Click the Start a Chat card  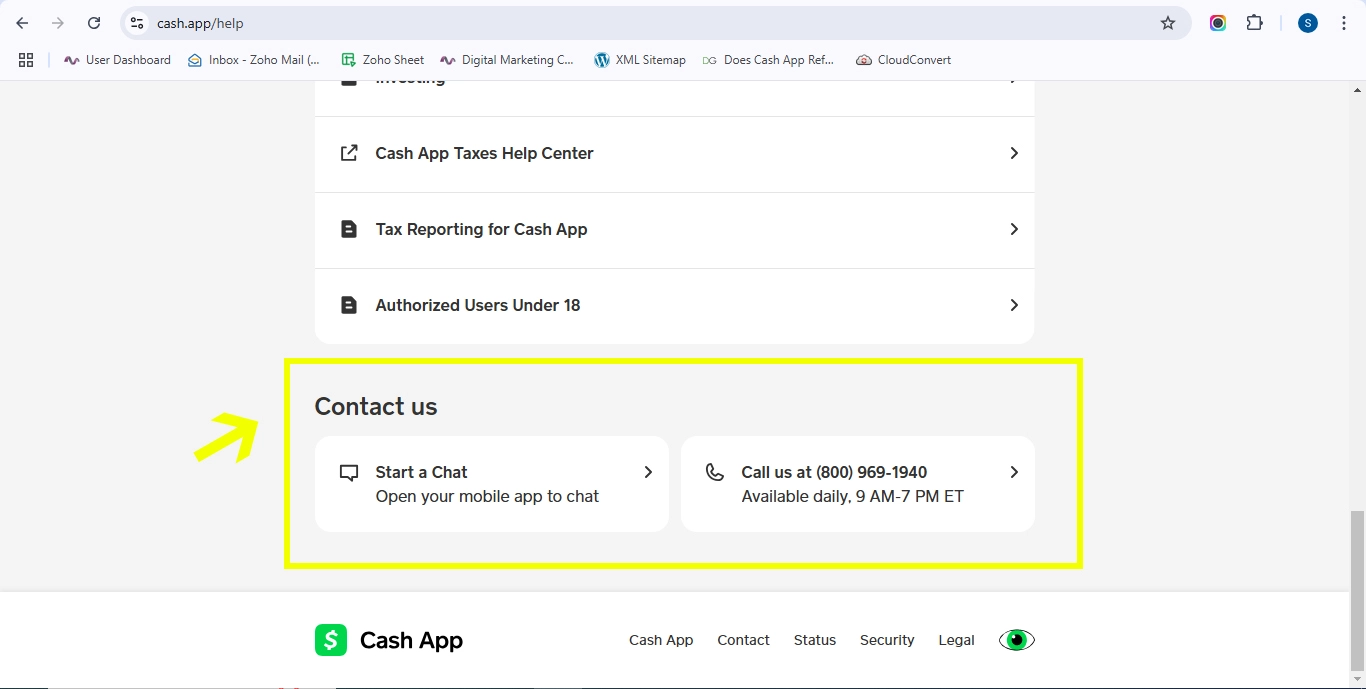492,484
